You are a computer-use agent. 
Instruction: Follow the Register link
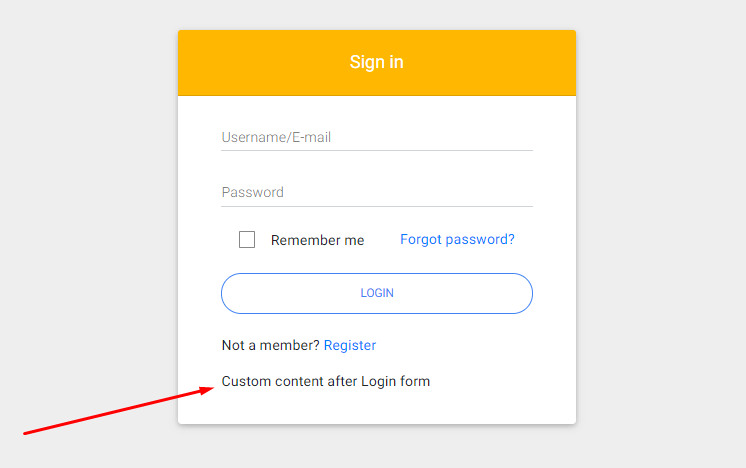point(350,345)
